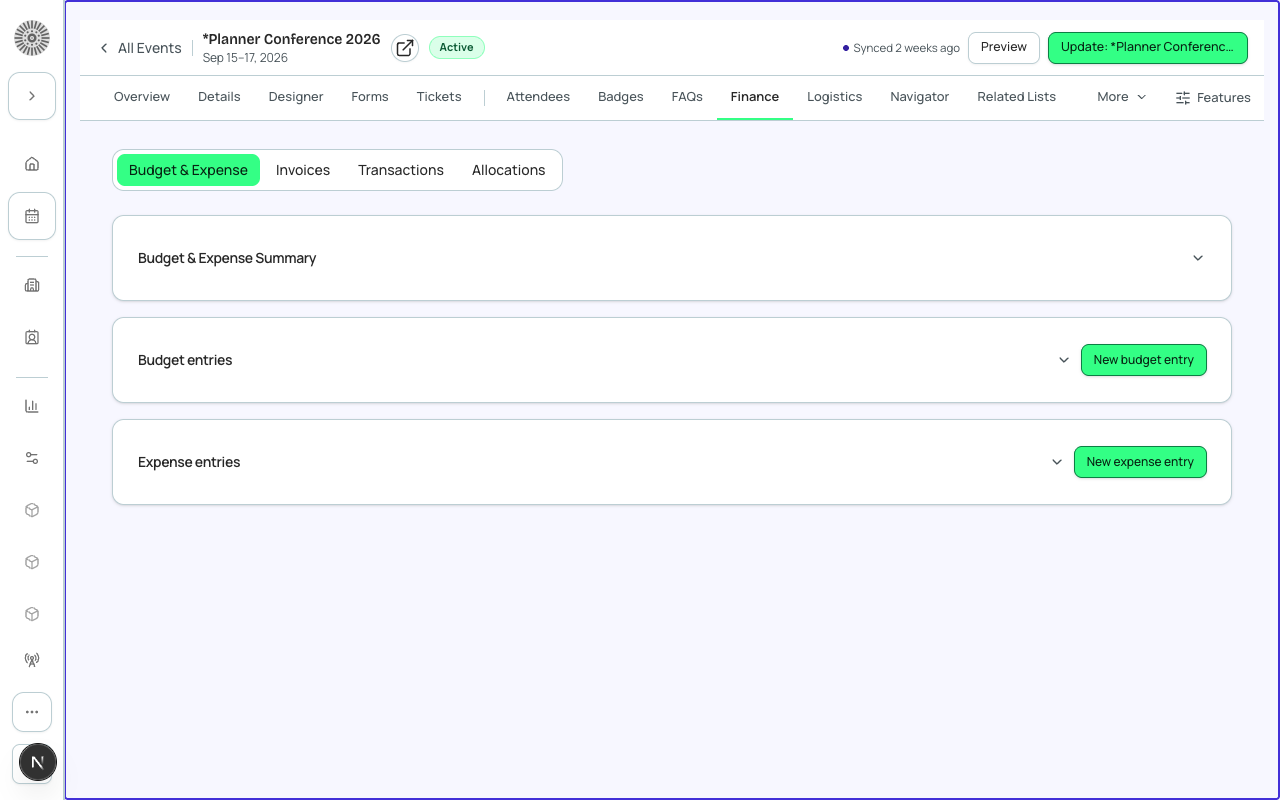This screenshot has height=800, width=1280.
Task: Click the *Planner Conference 2026 event title
Action: pos(291,39)
